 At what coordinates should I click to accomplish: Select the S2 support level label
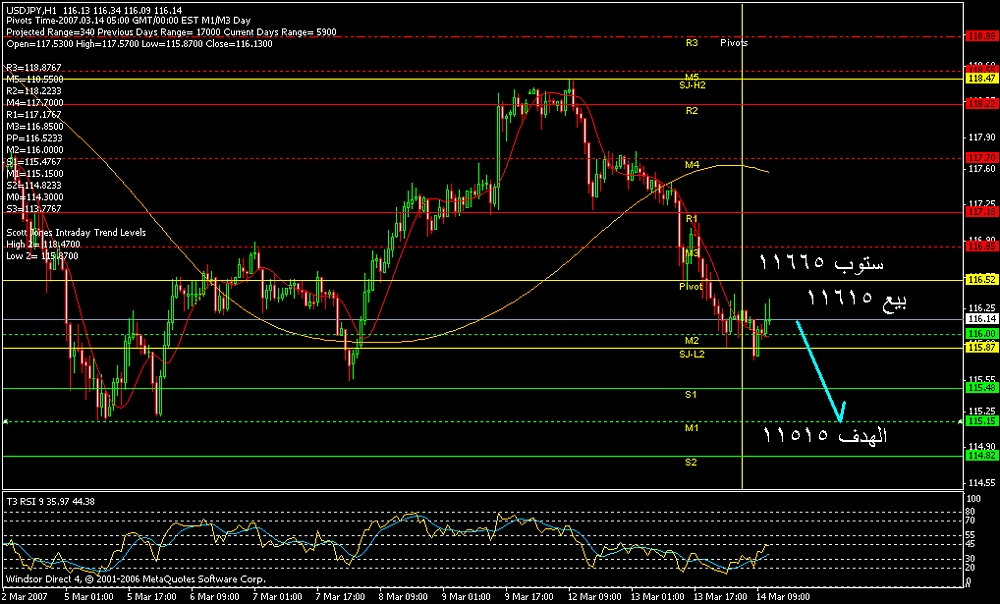pos(691,462)
